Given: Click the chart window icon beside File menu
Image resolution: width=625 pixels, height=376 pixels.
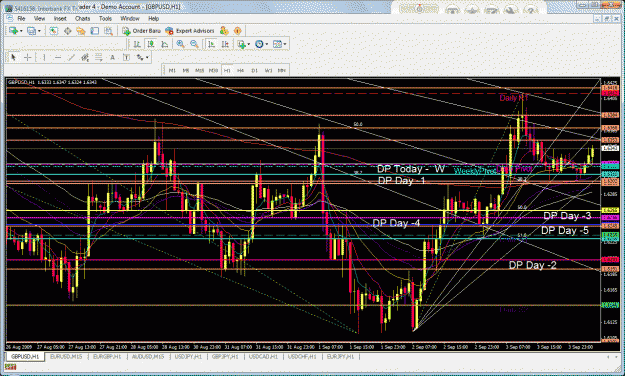Looking at the screenshot, I should 9,19.
